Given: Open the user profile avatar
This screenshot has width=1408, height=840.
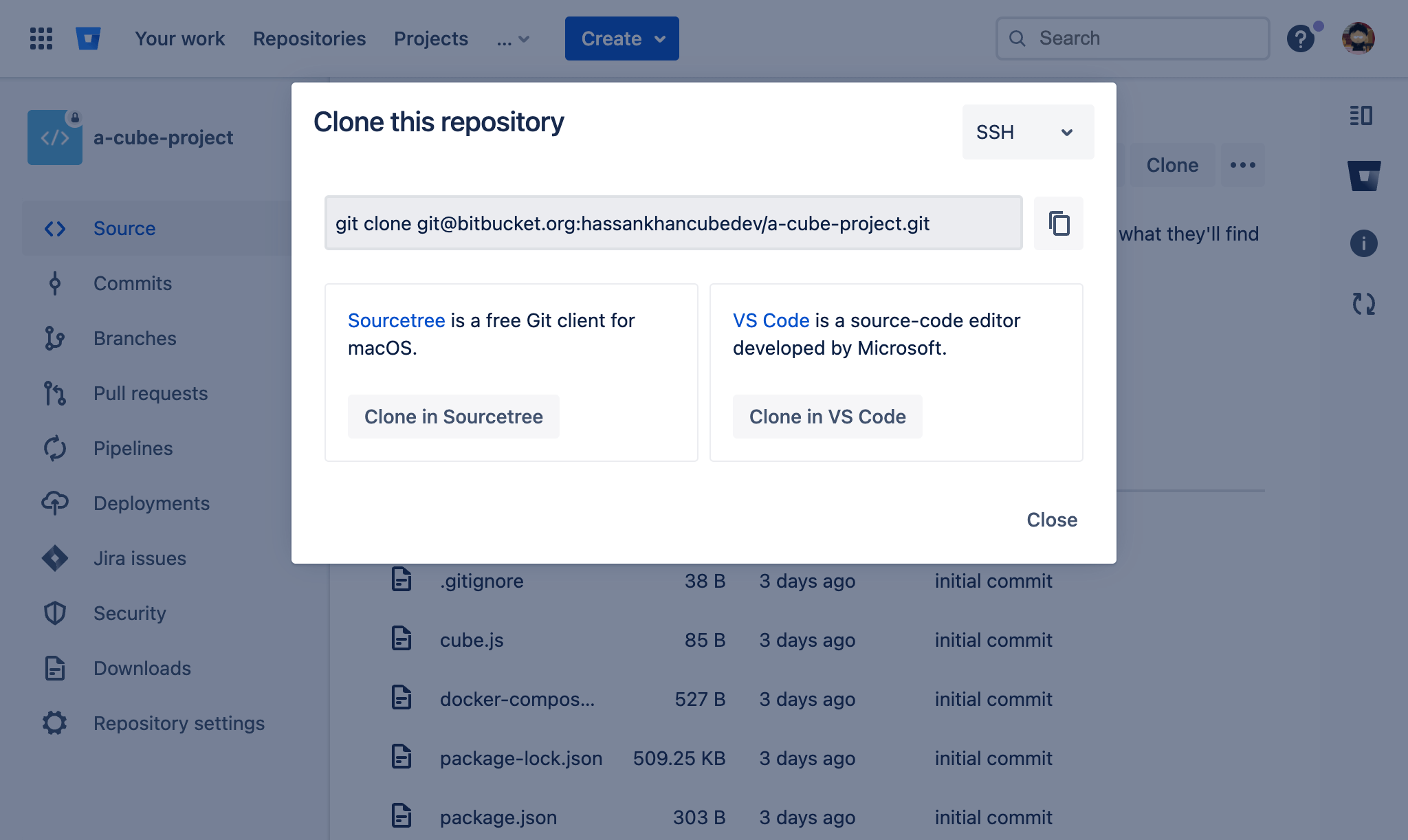Looking at the screenshot, I should coord(1358,38).
